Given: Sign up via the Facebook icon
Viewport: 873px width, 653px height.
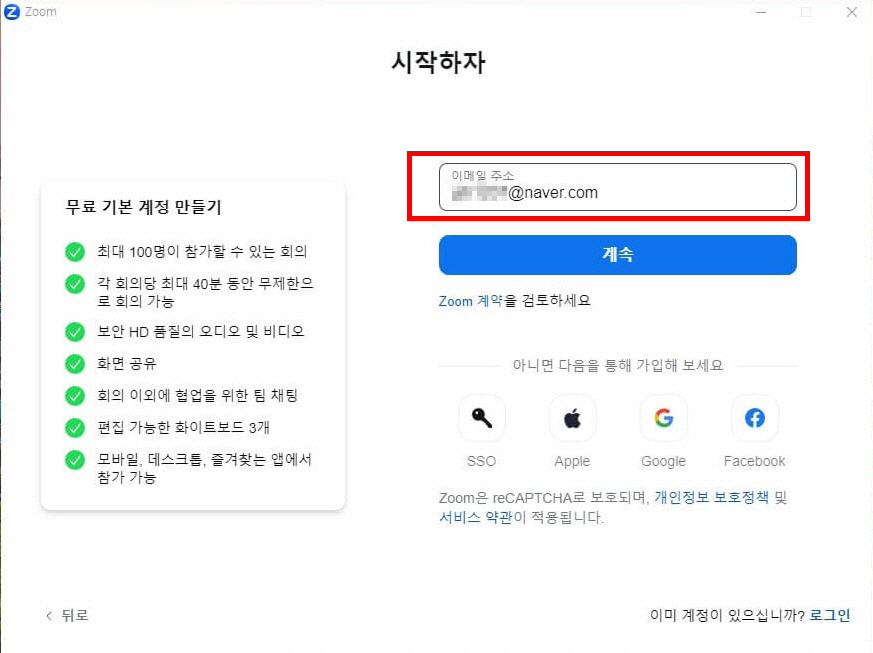Looking at the screenshot, I should point(754,418).
